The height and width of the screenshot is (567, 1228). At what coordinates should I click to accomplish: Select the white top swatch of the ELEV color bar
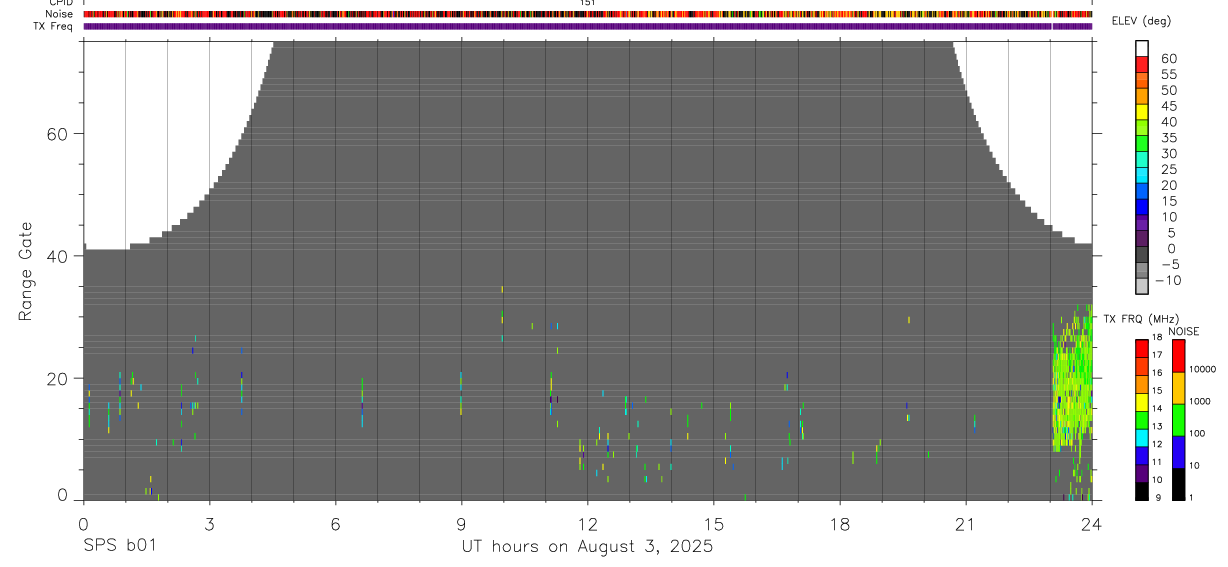click(x=1142, y=48)
